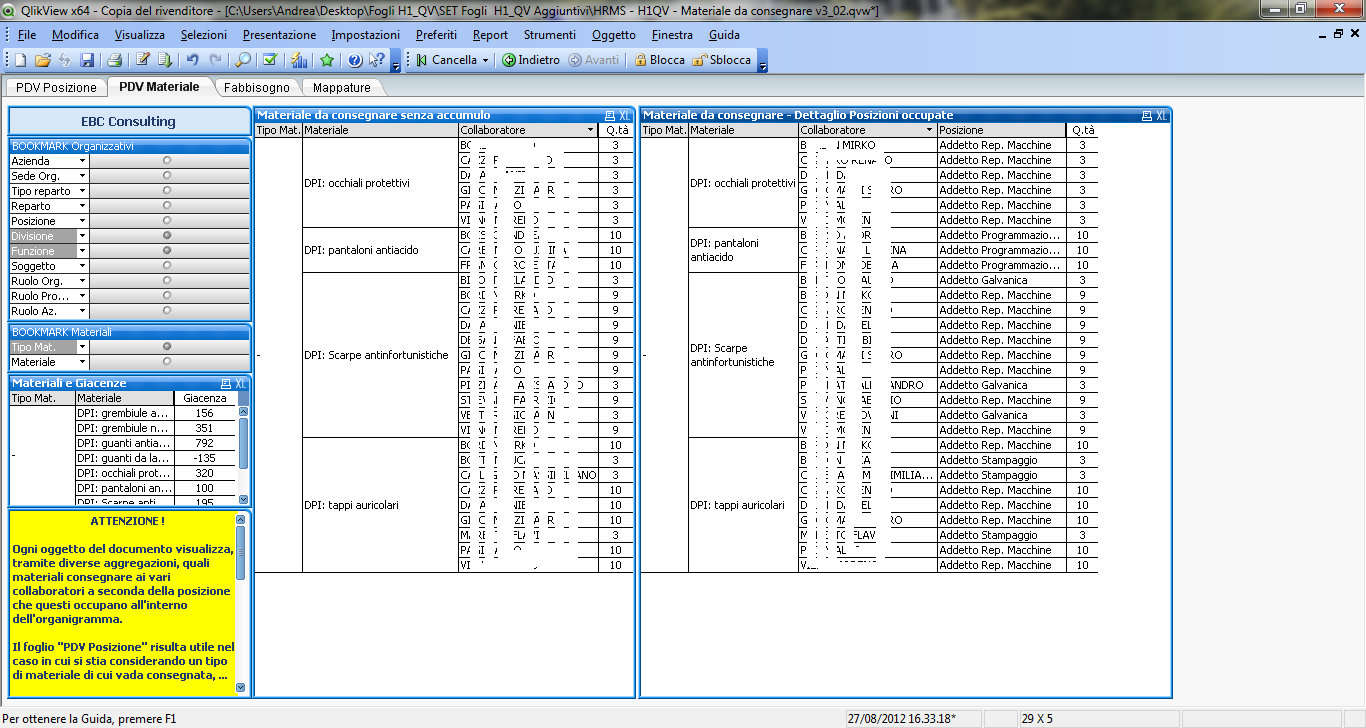Open the Strumenti menu
The height and width of the screenshot is (728, 1366).
549,34
